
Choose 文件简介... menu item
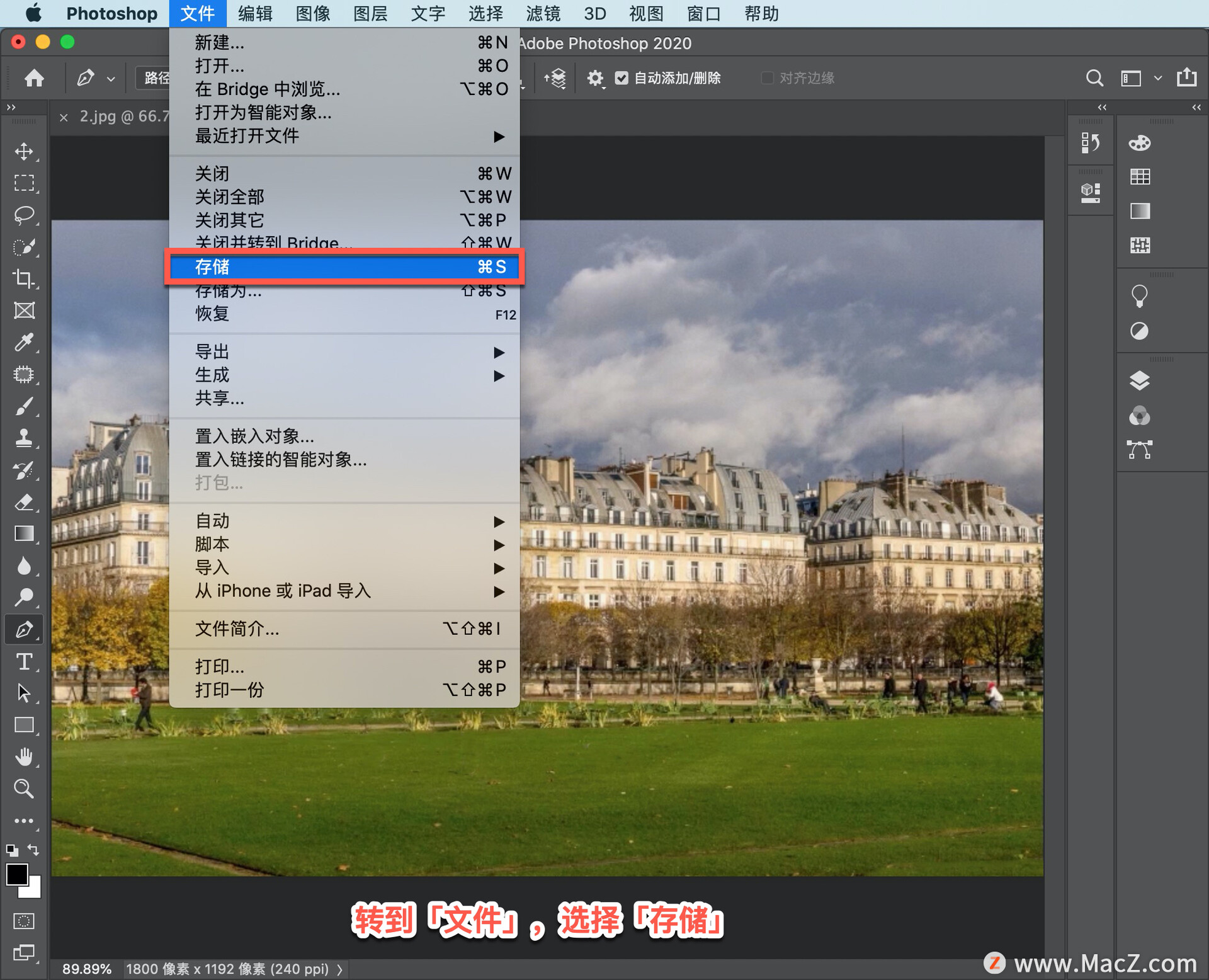click(x=344, y=629)
